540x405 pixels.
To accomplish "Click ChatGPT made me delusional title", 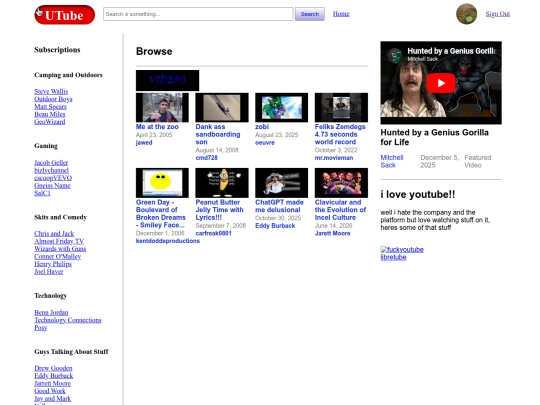I will (279, 206).
